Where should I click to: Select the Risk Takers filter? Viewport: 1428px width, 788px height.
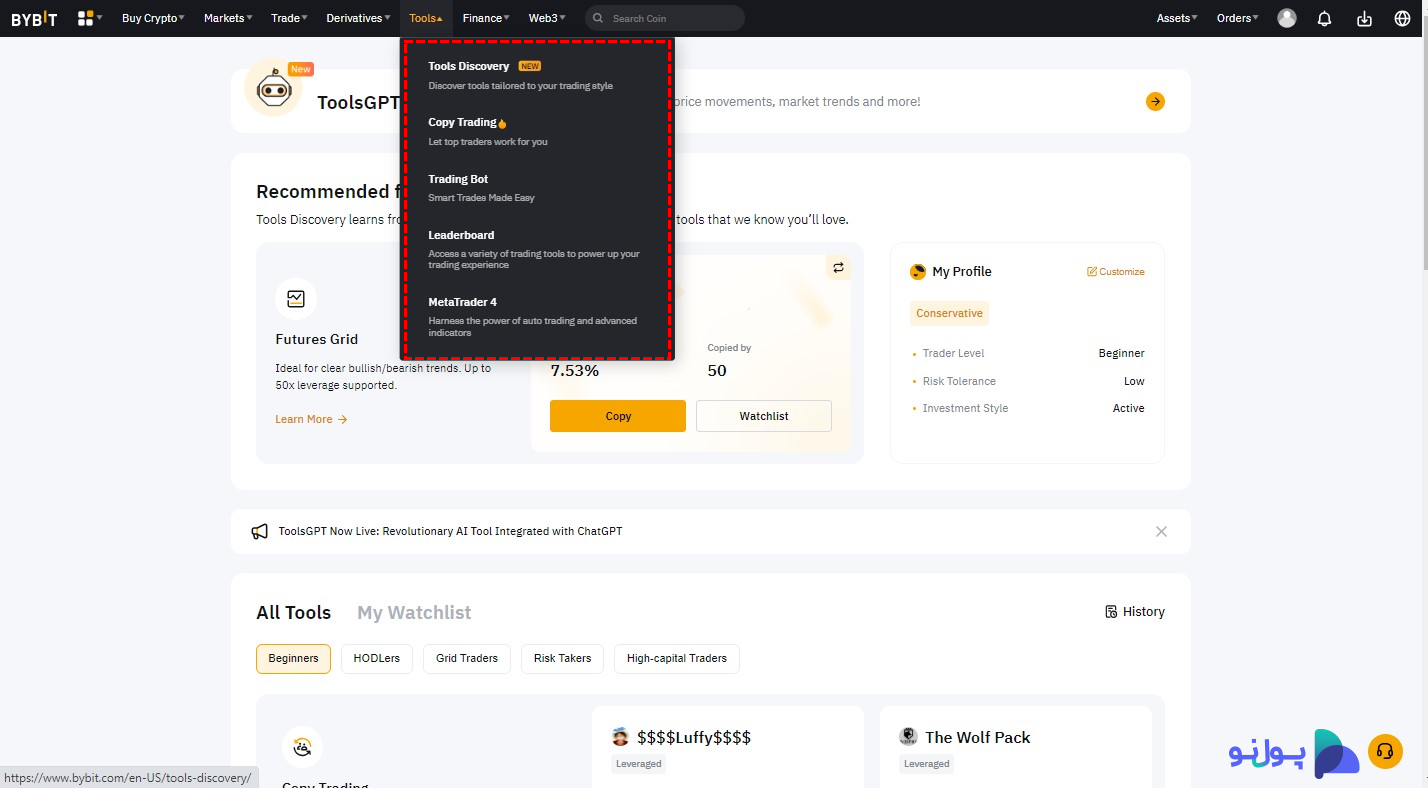coord(562,658)
